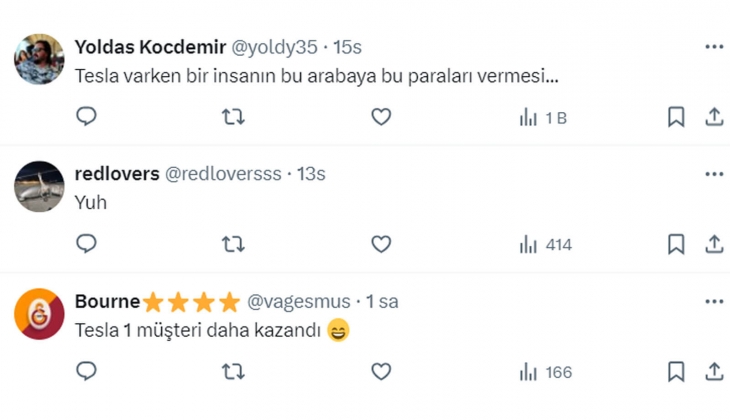Retweet Yoldas Kocdemir's Tesla post
730x420 pixels.
point(232,117)
